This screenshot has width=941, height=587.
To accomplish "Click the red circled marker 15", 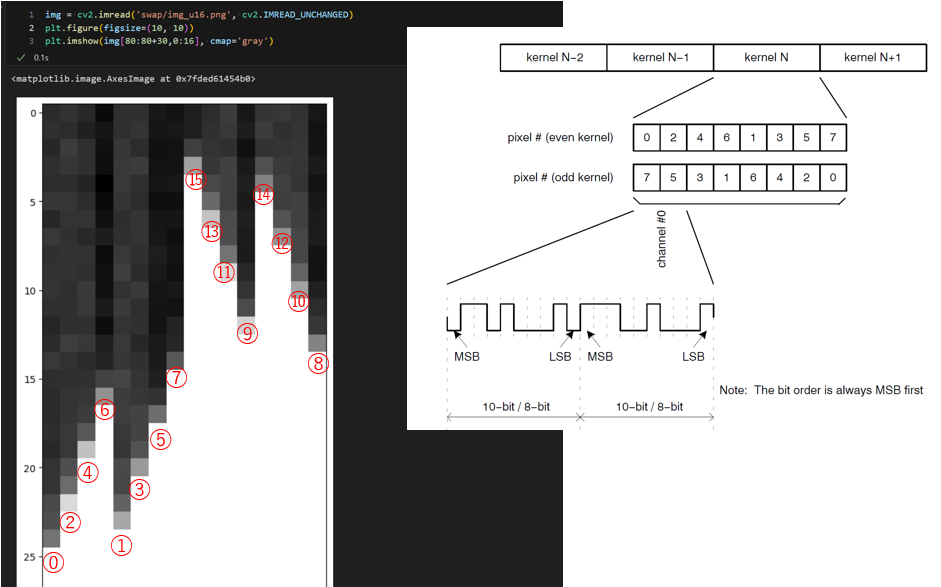I will coord(195,180).
